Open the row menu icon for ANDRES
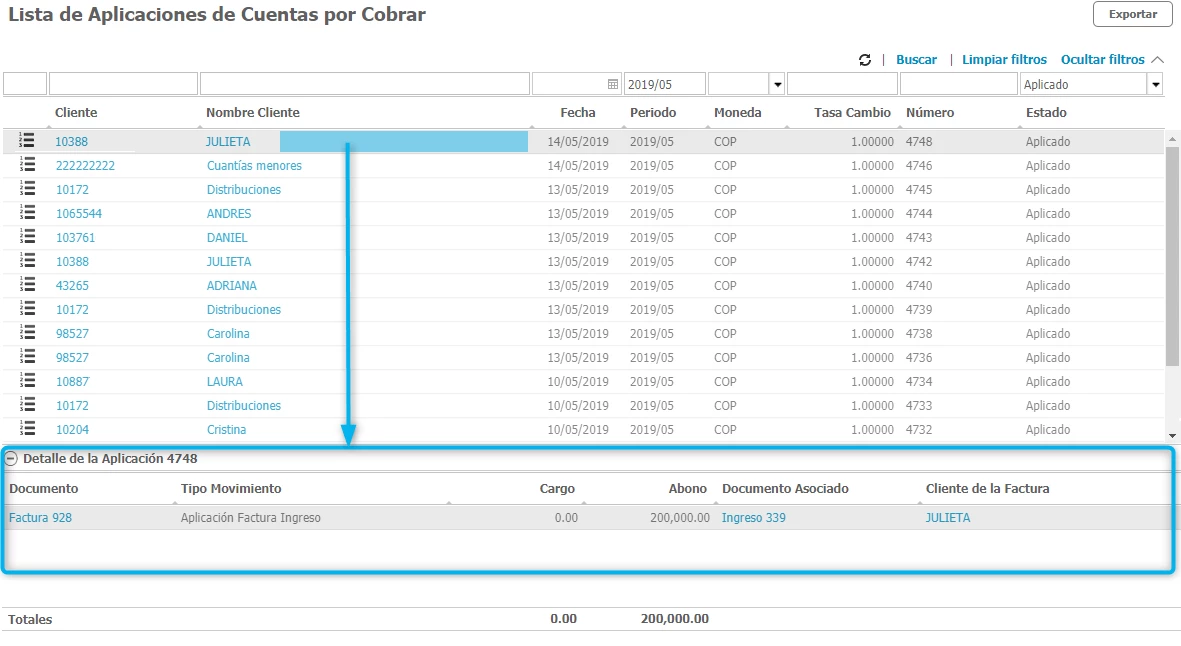The height and width of the screenshot is (646, 1181). 28,213
